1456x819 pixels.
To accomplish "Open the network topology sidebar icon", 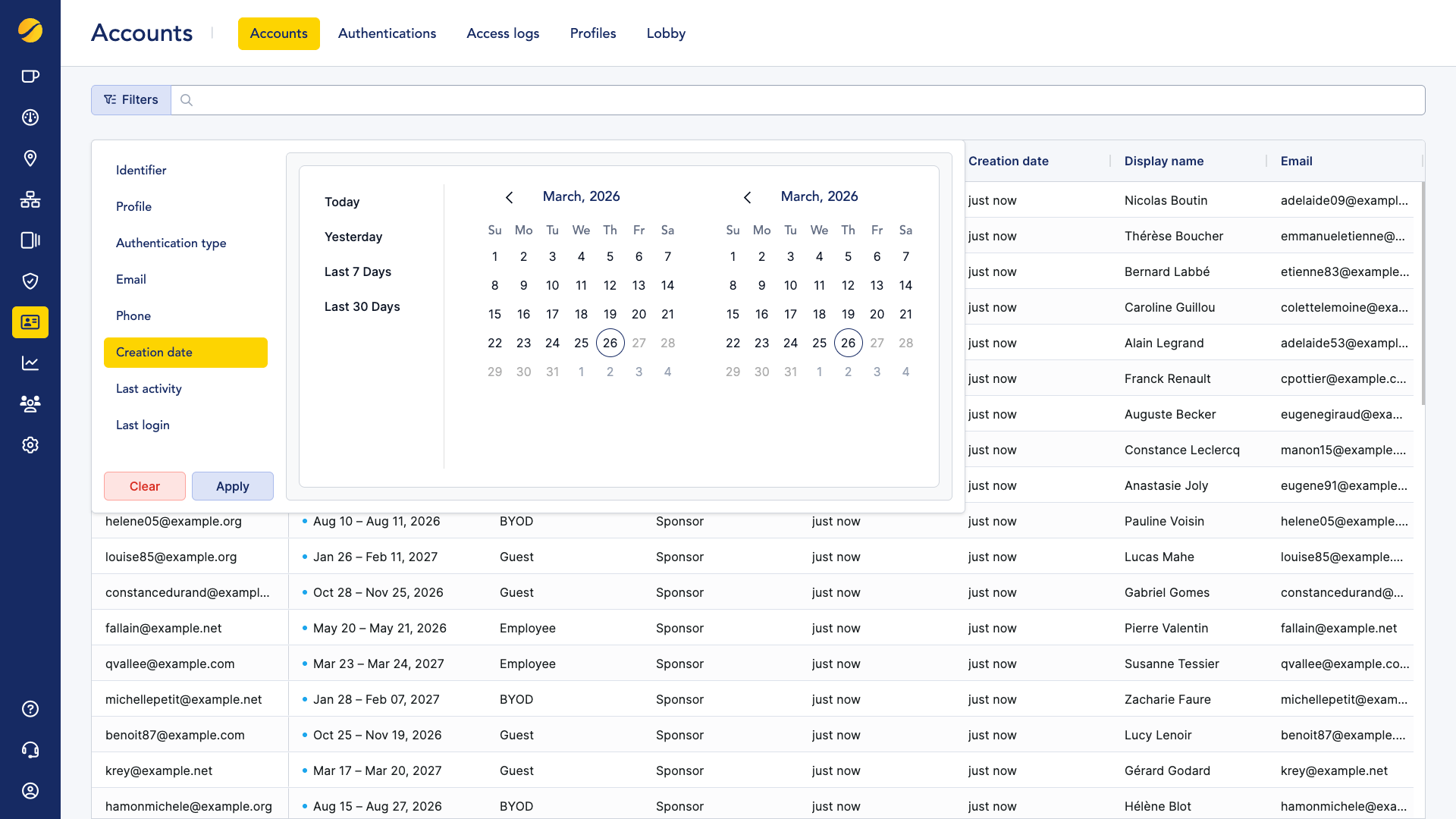I will coord(30,199).
